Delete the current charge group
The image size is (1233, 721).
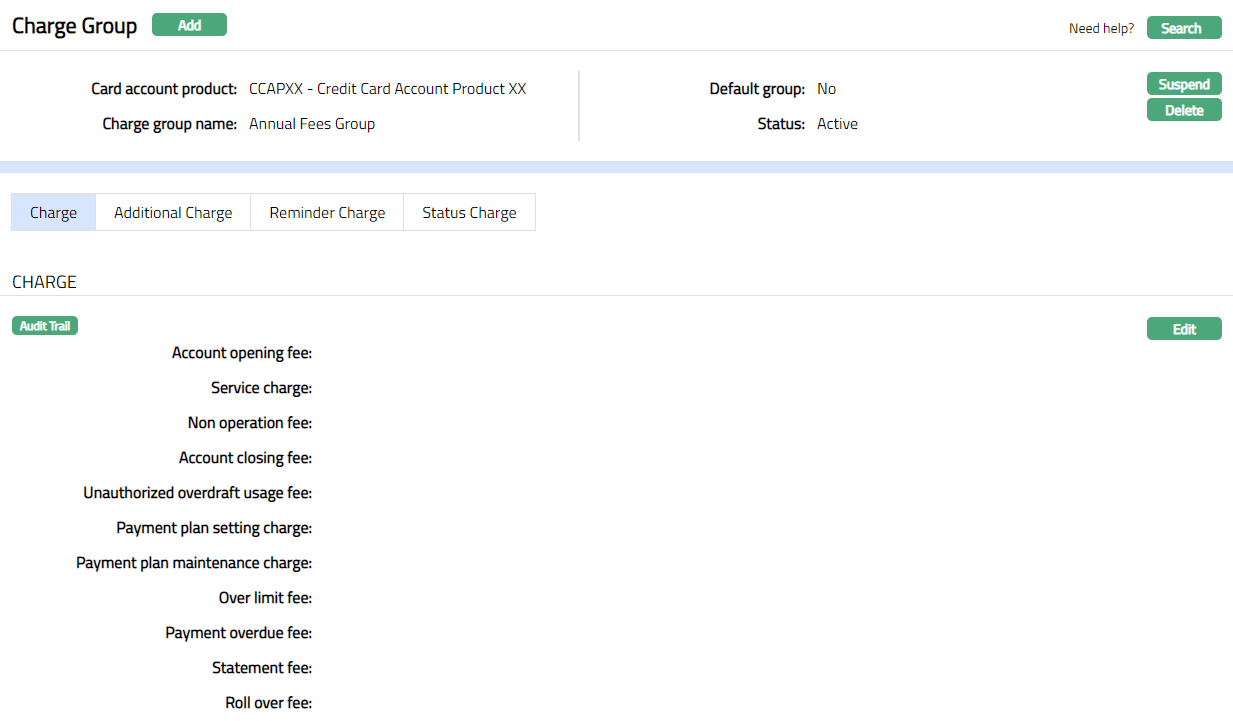pos(1183,110)
